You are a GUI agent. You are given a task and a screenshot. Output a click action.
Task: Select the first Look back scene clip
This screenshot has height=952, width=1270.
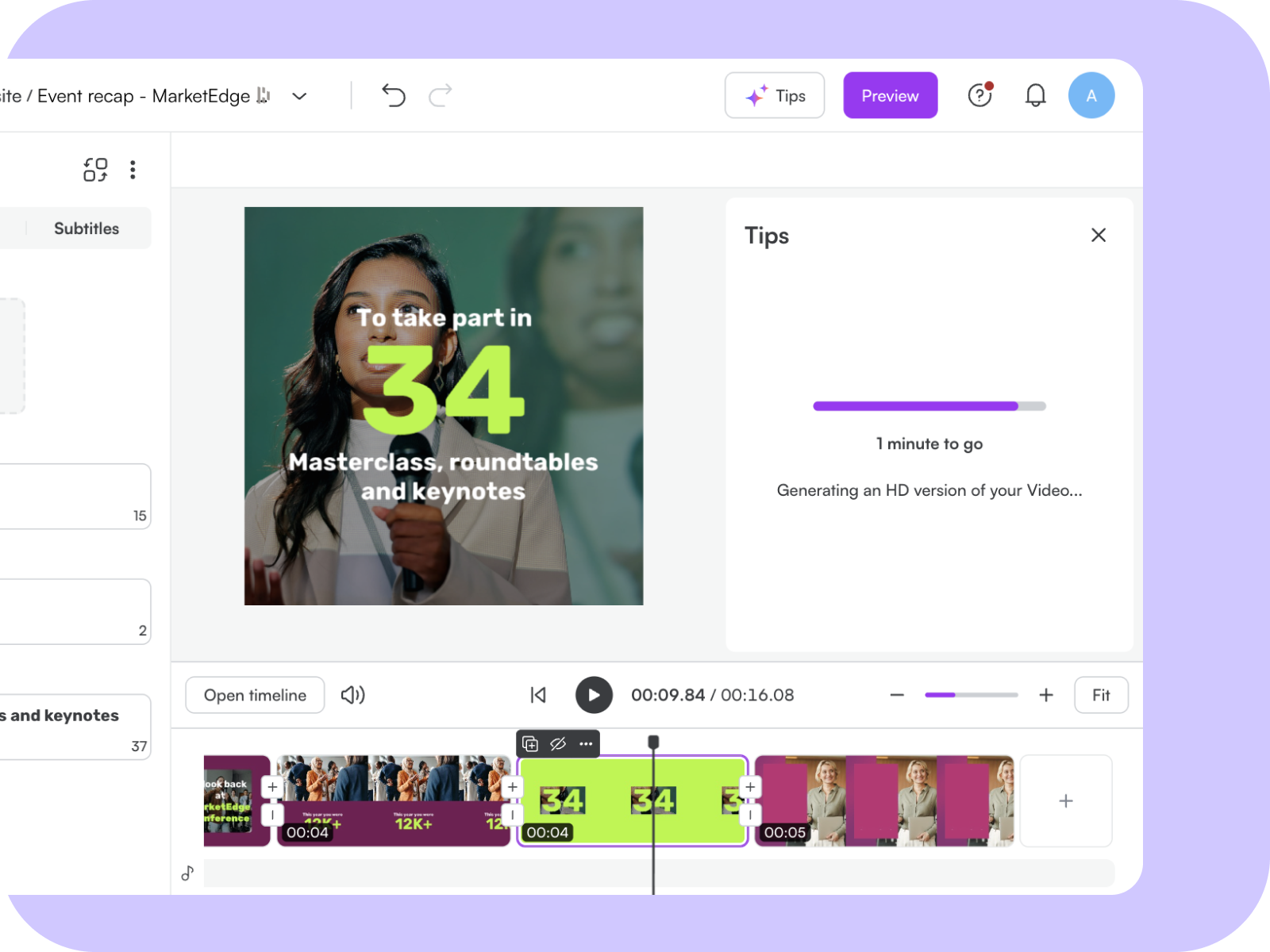point(237,801)
